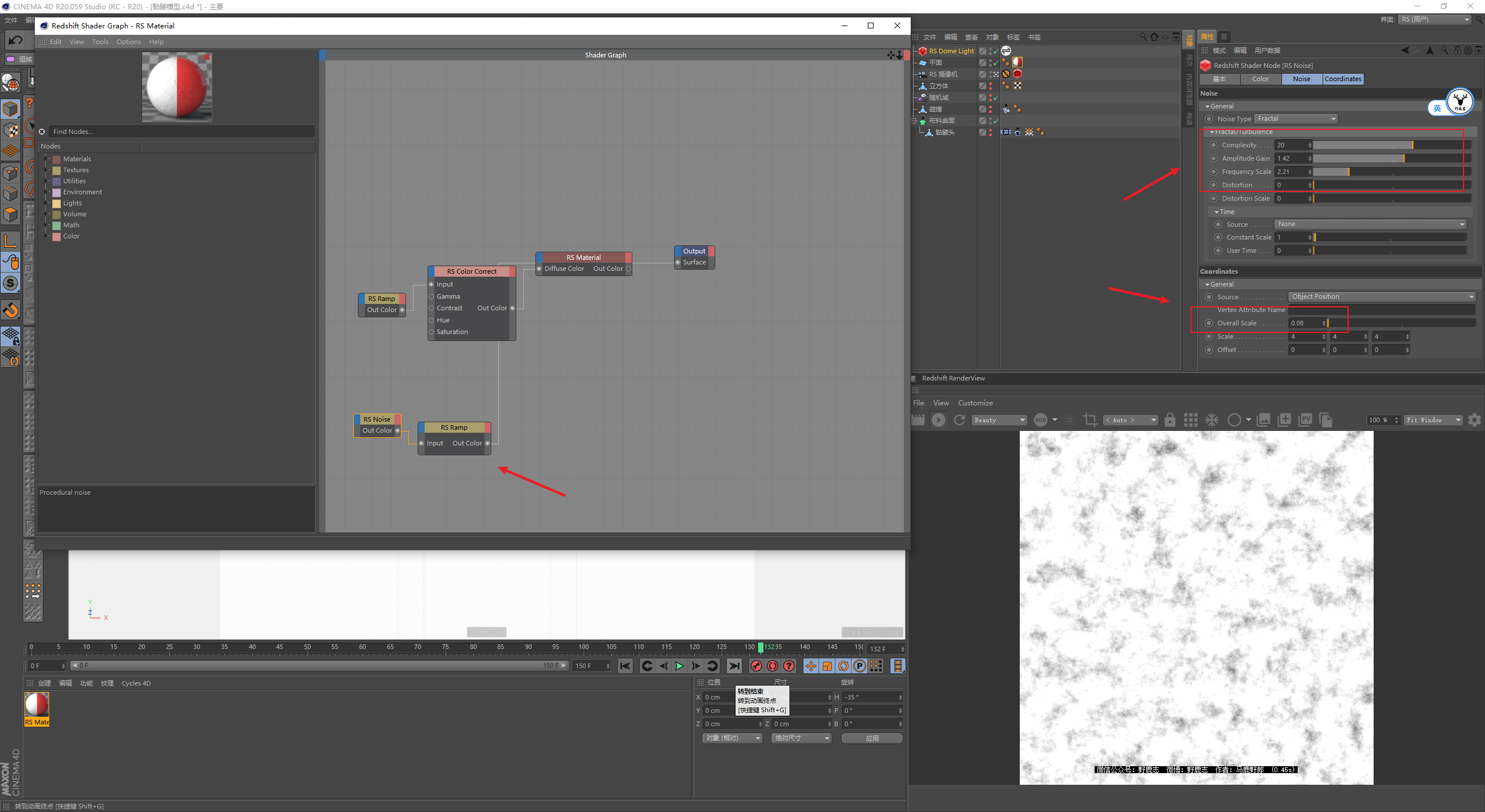Switch to the Coordinates tab
Viewport: 1485px width, 812px height.
[x=1342, y=79]
